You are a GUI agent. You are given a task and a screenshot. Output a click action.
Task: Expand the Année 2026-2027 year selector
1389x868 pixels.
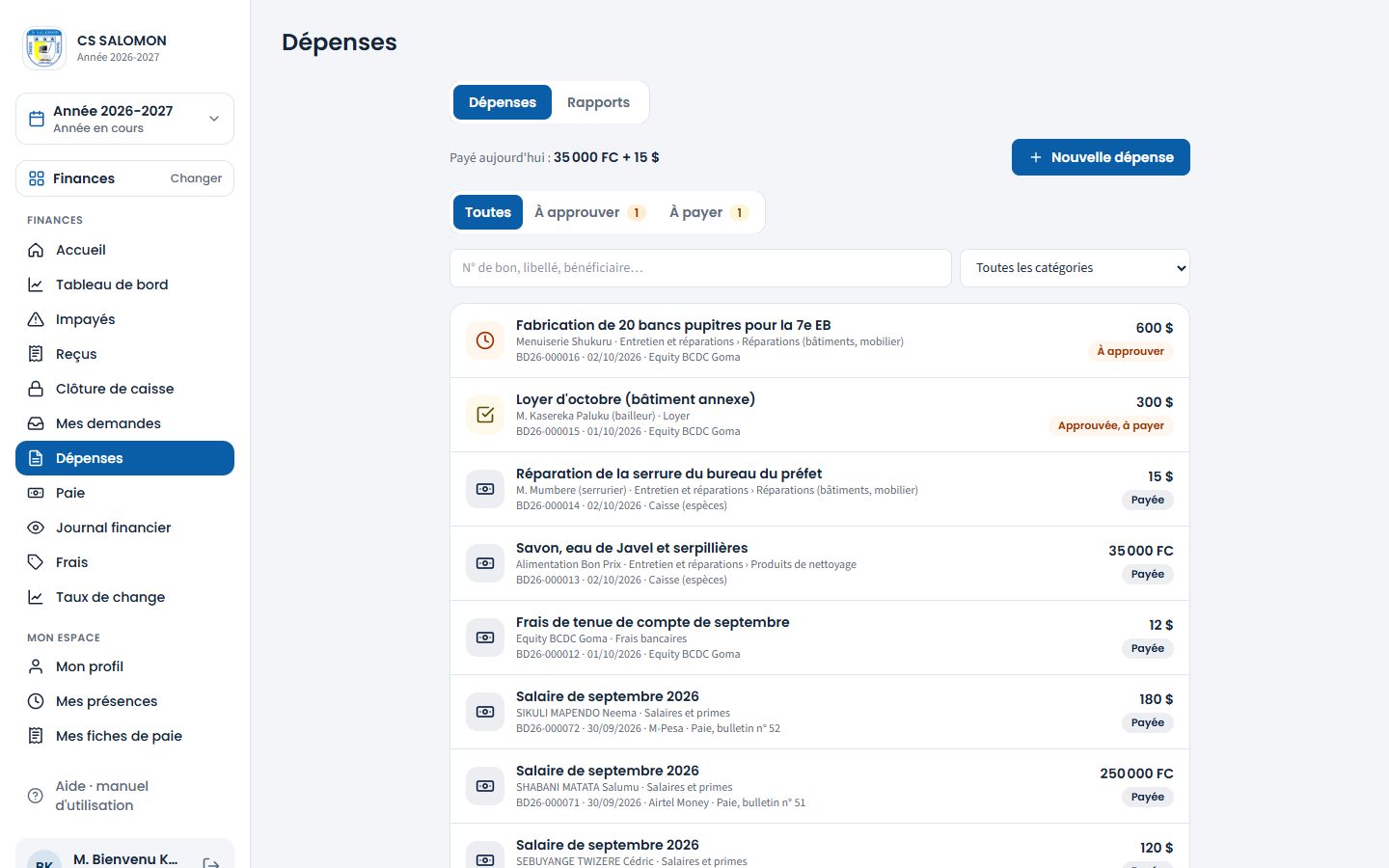pos(124,119)
